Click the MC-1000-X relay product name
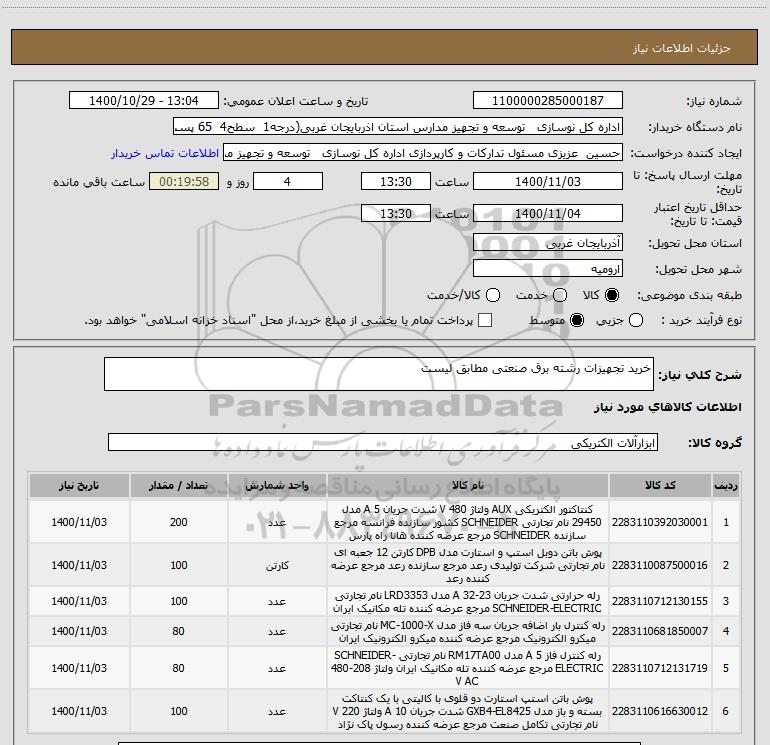 [468, 632]
